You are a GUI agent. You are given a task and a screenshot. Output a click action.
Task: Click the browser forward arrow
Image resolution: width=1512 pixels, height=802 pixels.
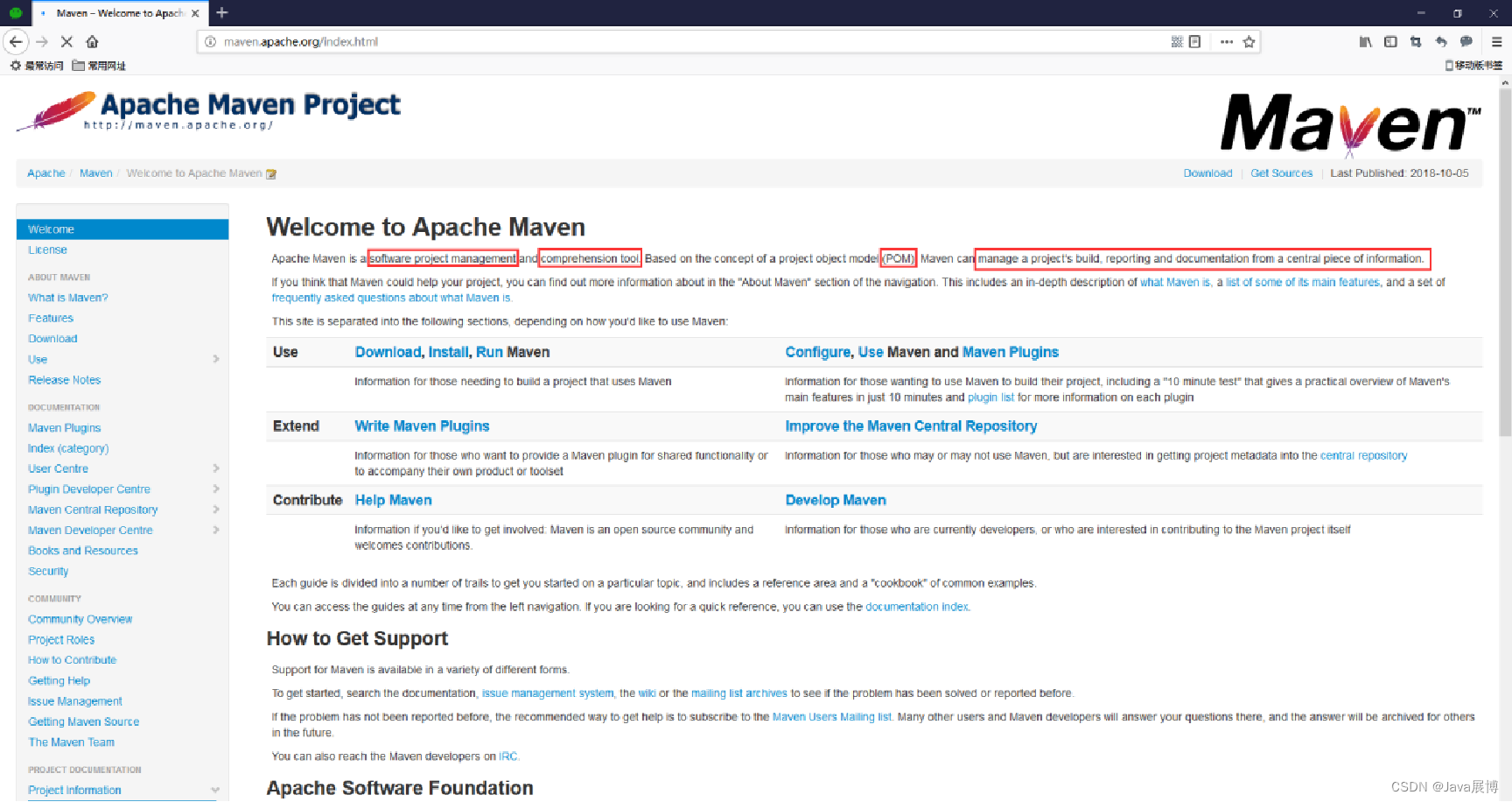tap(42, 41)
